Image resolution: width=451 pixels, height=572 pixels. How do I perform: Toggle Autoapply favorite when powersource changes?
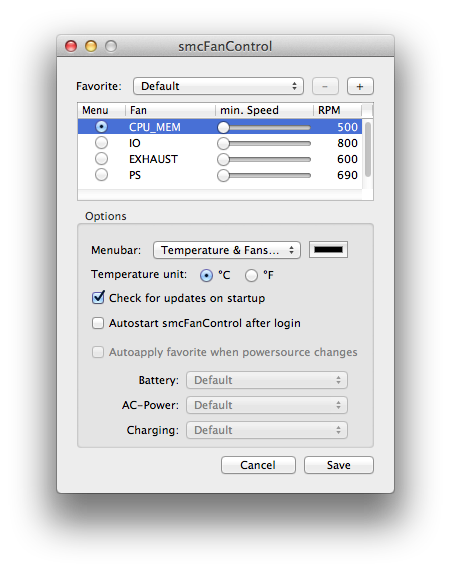click(x=98, y=352)
